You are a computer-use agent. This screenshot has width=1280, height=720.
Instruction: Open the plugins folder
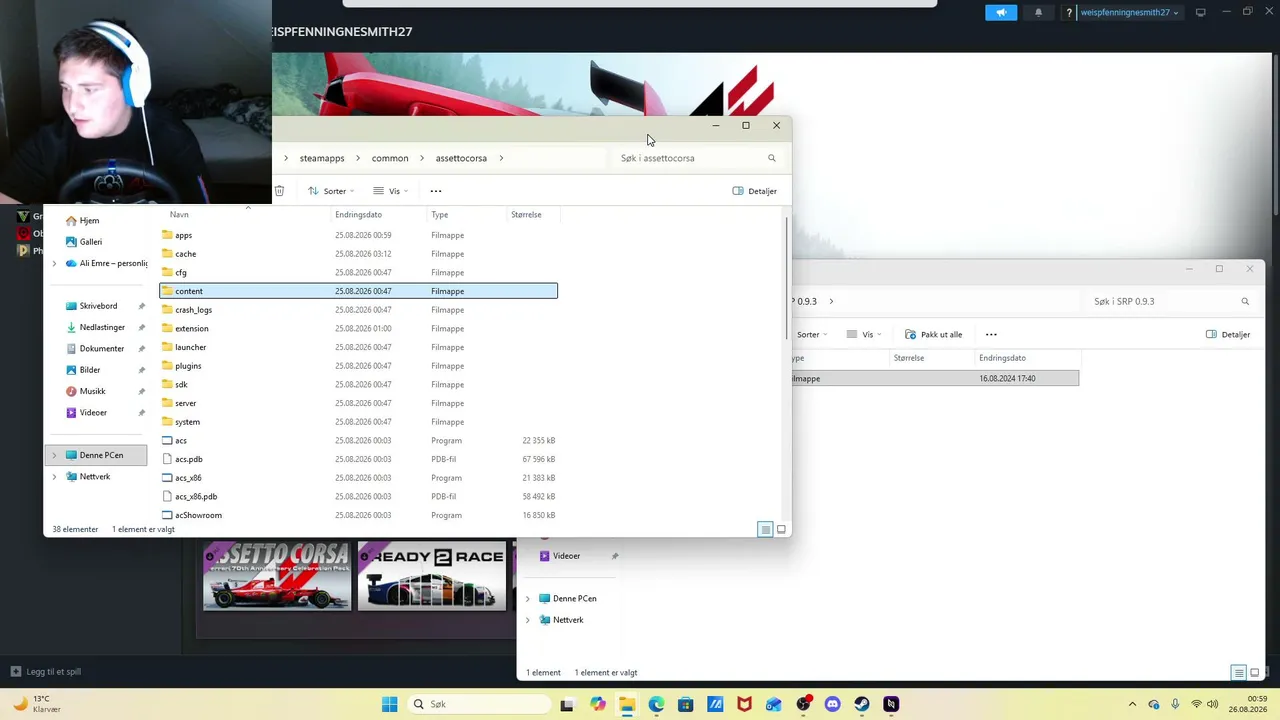click(358, 366)
